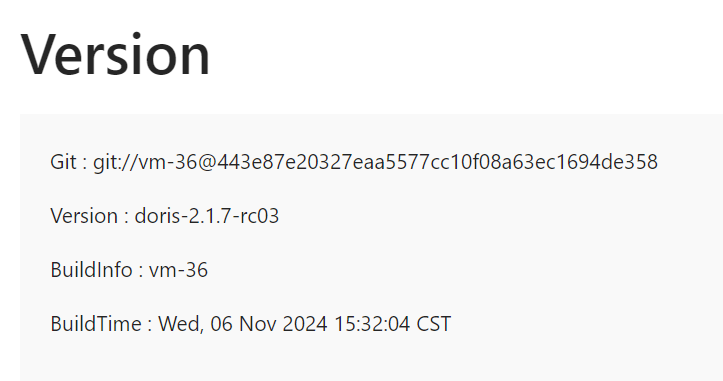This screenshot has height=381, width=723.
Task: Click the day number 06 in the build date
Action: click(222, 324)
